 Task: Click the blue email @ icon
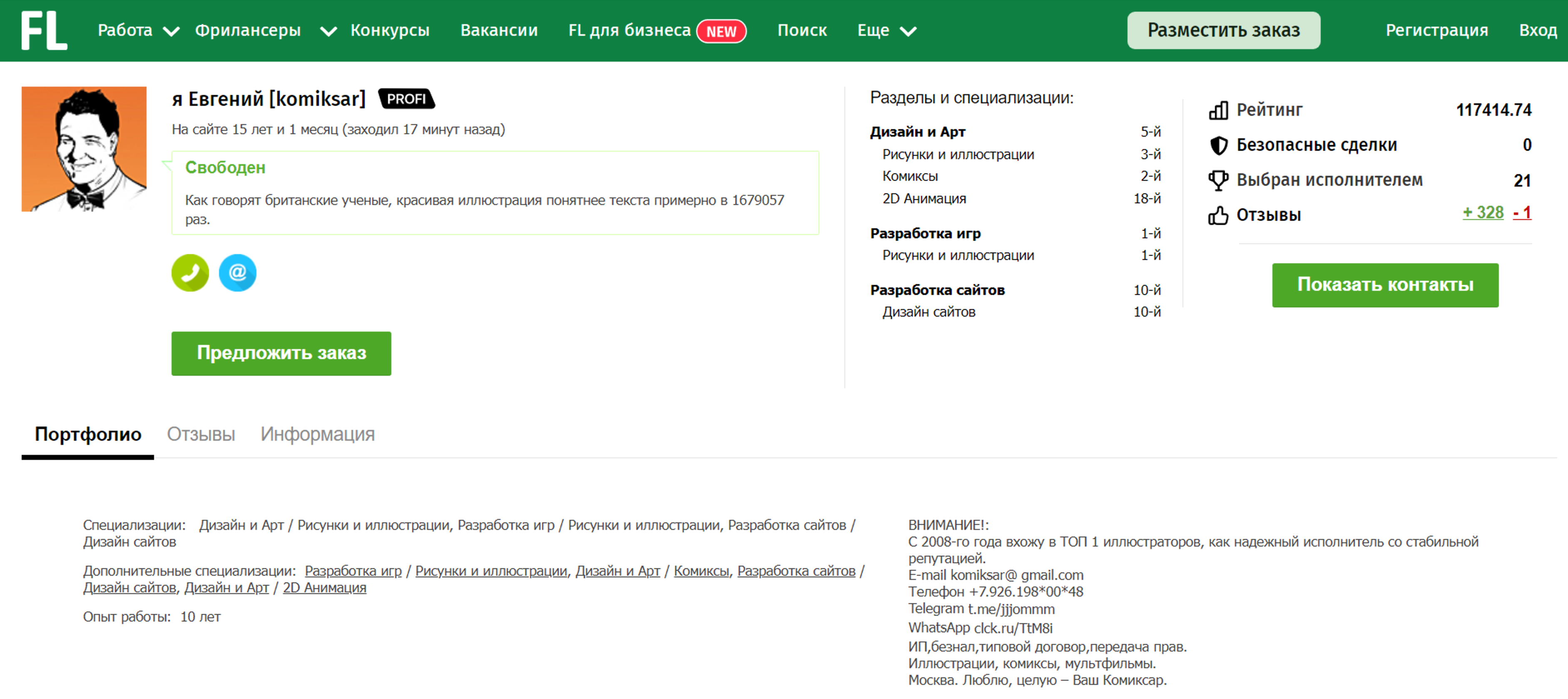click(x=237, y=273)
